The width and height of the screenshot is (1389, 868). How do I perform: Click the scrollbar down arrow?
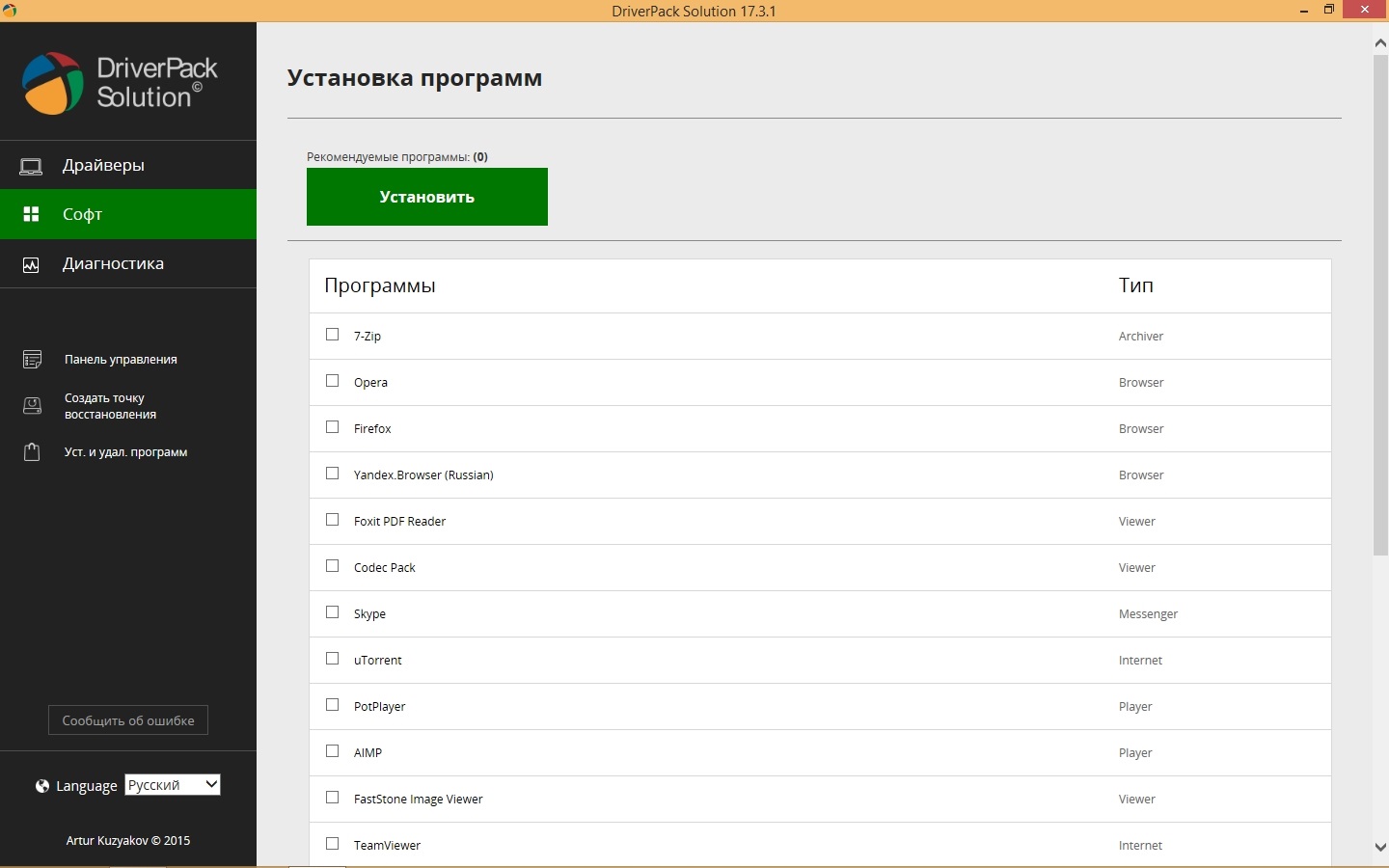pos(1380,847)
